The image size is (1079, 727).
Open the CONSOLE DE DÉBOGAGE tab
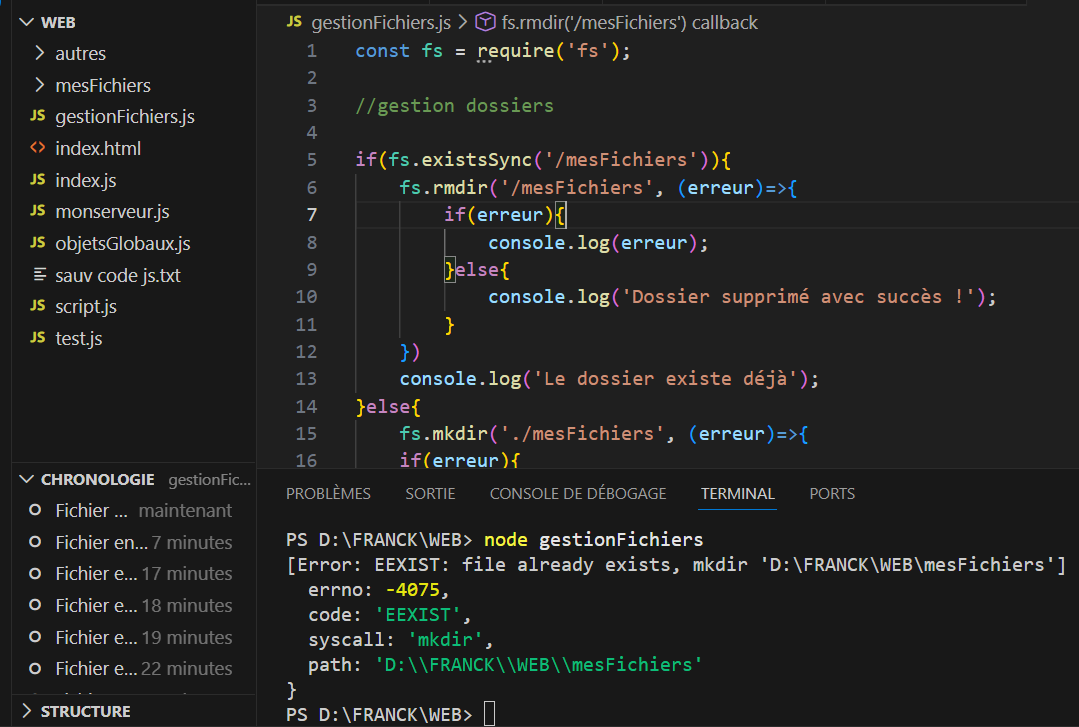point(577,494)
